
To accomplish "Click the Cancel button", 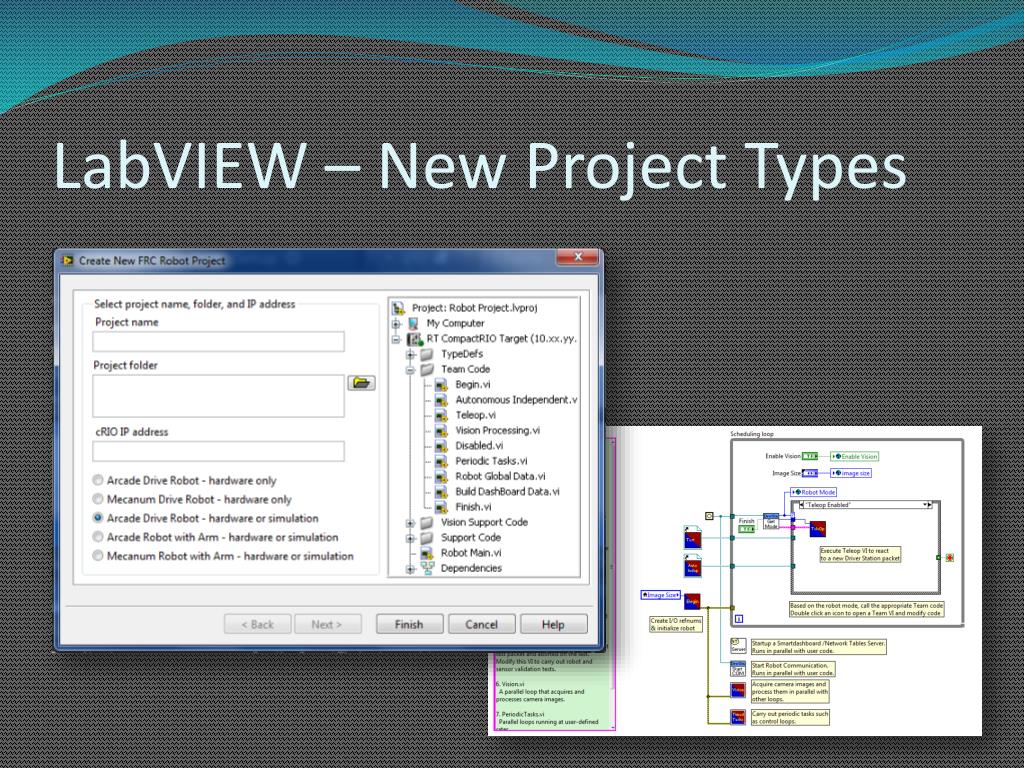I will click(x=482, y=624).
